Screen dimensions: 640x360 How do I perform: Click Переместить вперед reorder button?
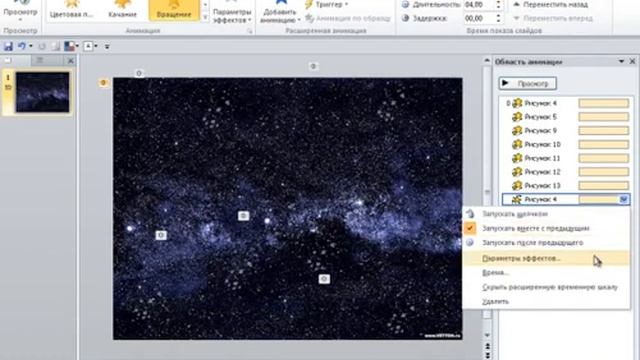[x=552, y=18]
